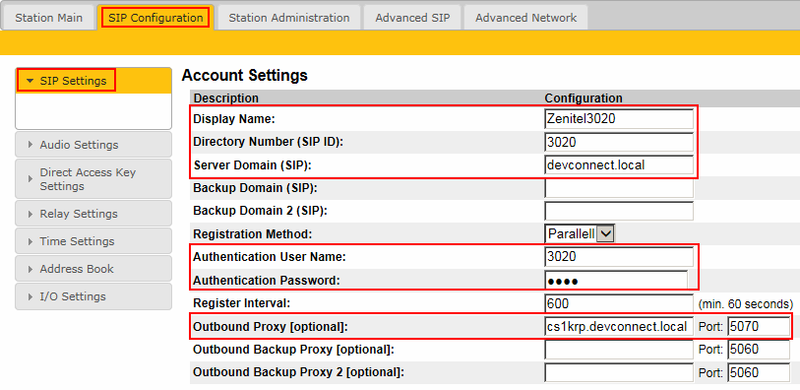The height and width of the screenshot is (390, 800).
Task: Switch to SIP Configuration tab
Action: (x=156, y=18)
